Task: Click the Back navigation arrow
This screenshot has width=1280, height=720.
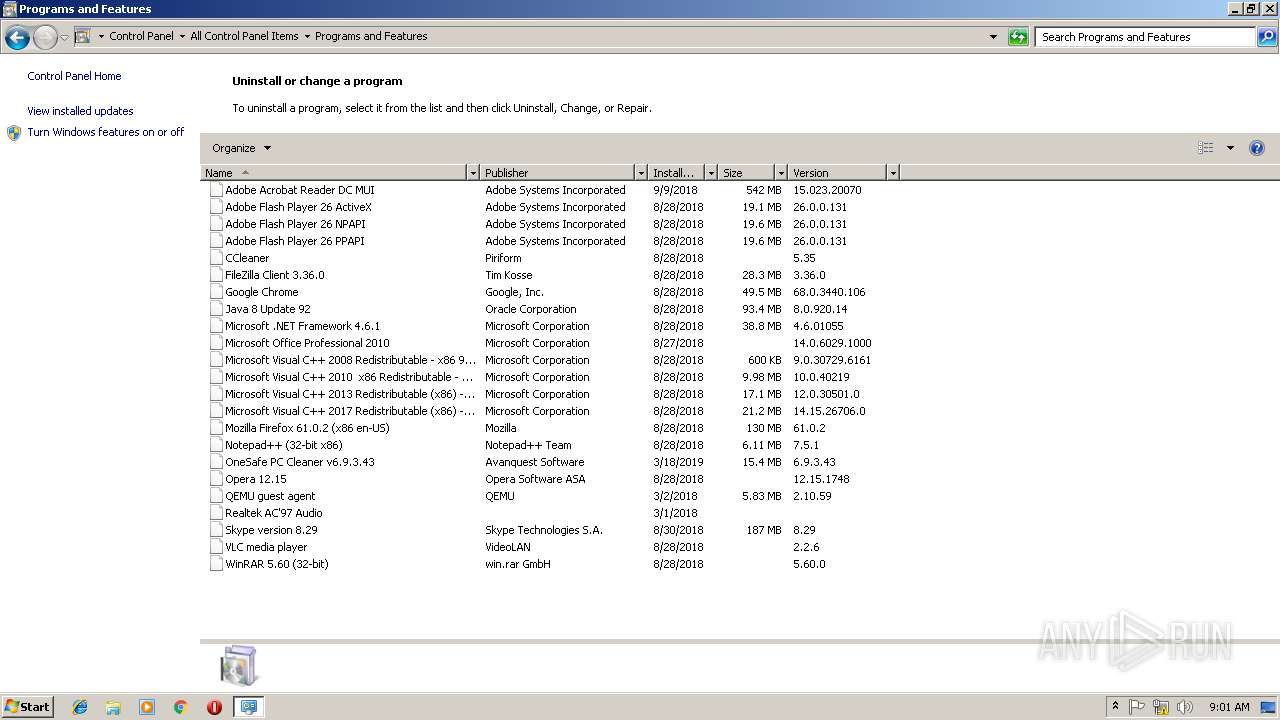Action: (17, 38)
